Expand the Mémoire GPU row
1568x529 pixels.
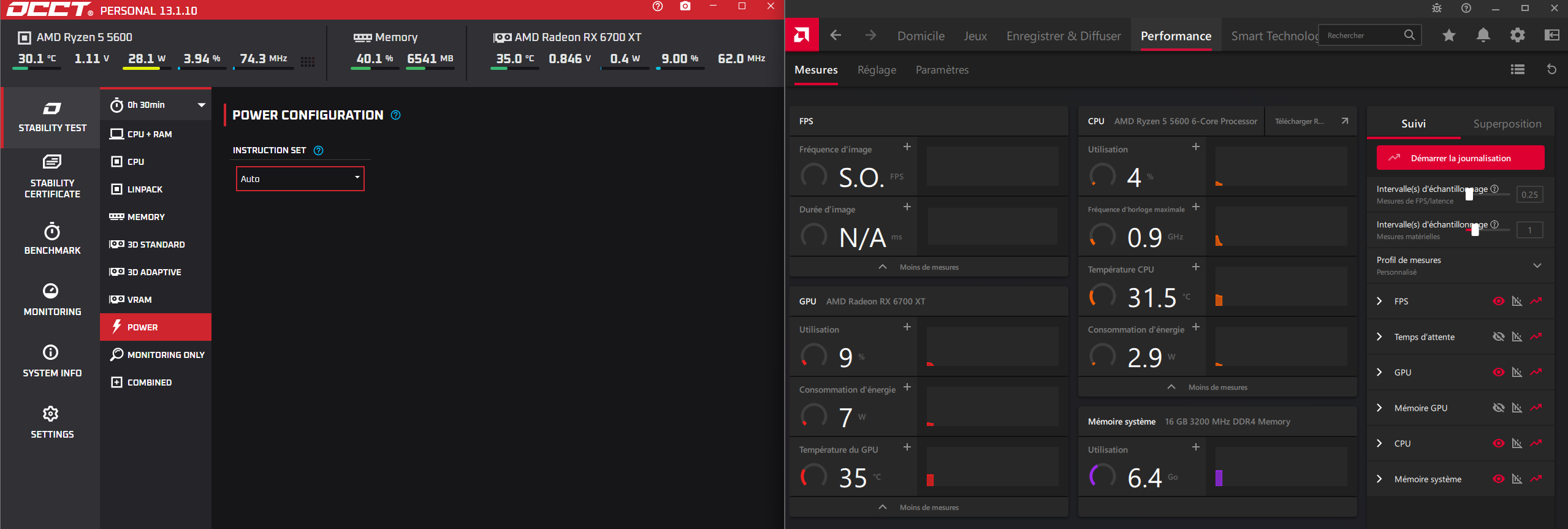1380,408
